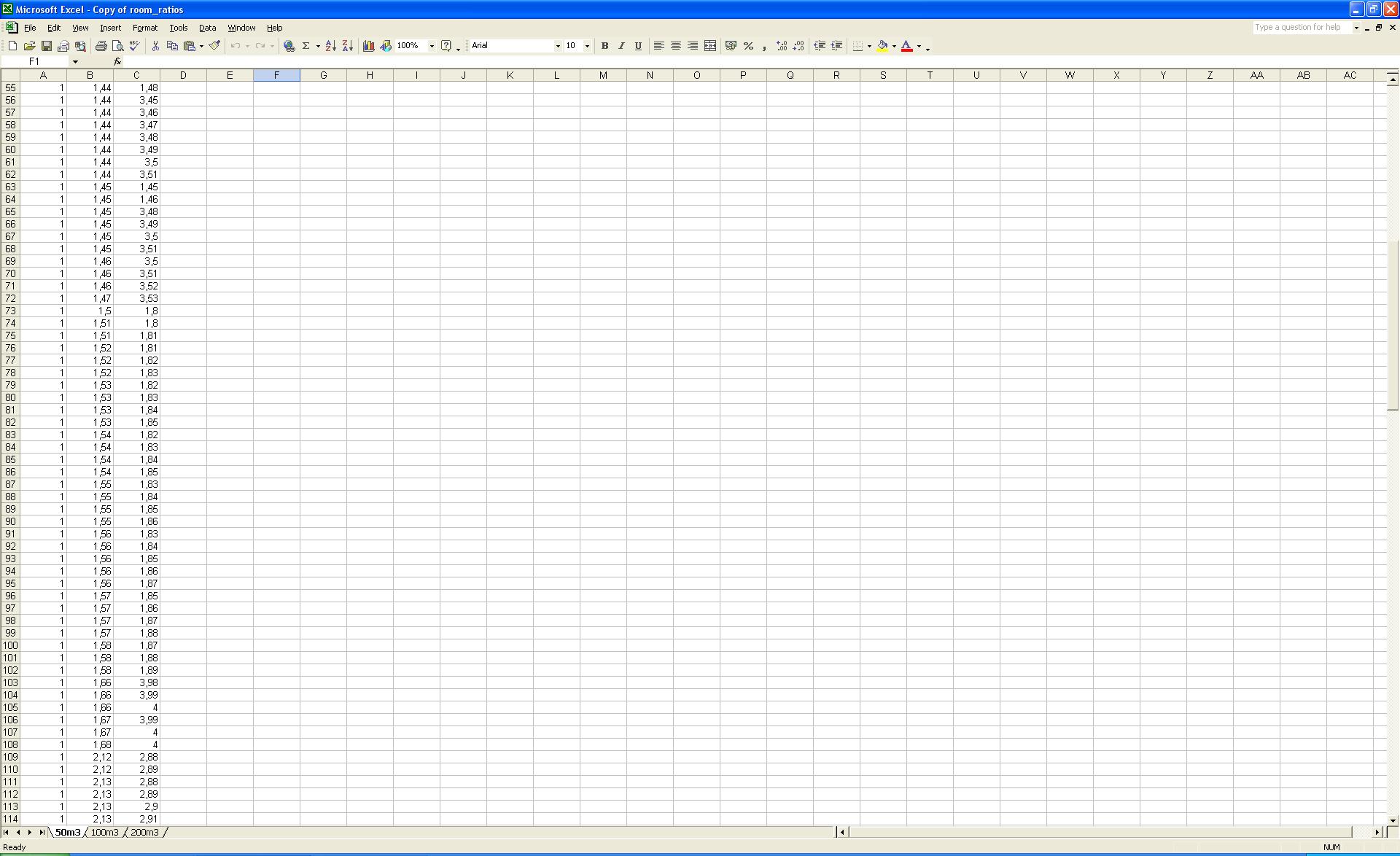Toggle Bold formatting
This screenshot has height=856, width=1400.
(604, 46)
